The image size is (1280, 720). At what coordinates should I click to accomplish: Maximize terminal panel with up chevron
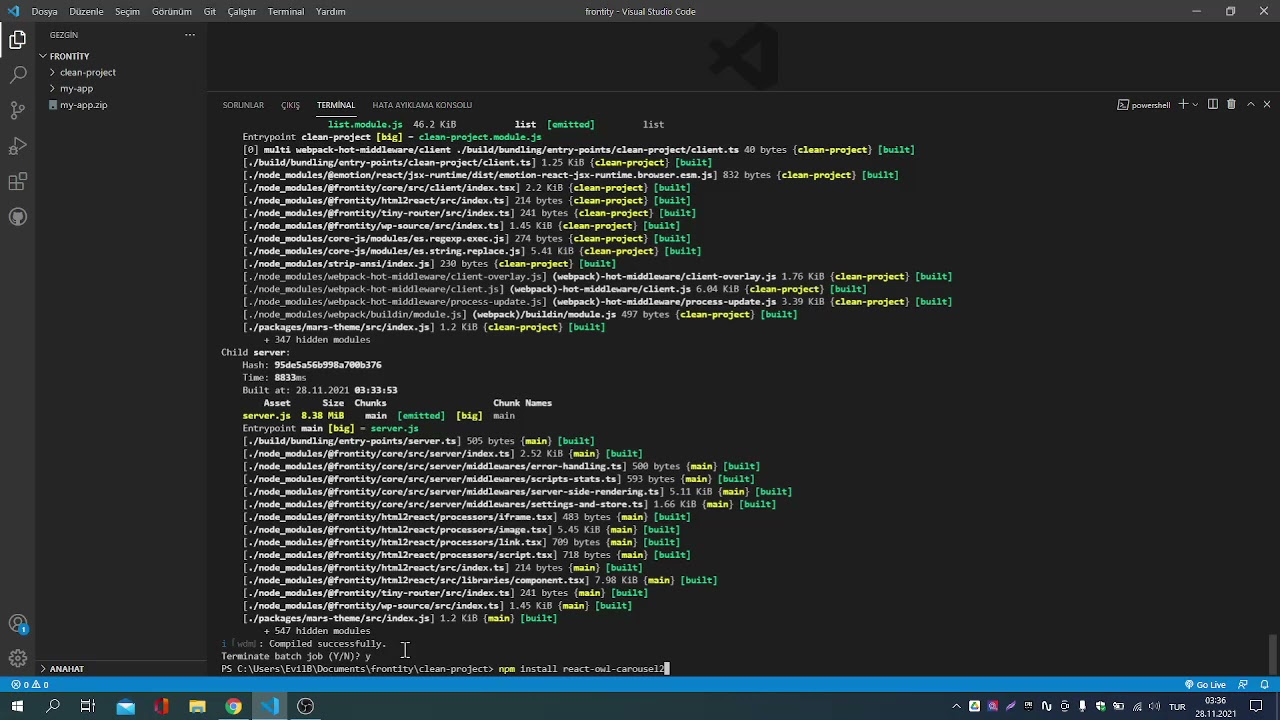tap(1250, 104)
